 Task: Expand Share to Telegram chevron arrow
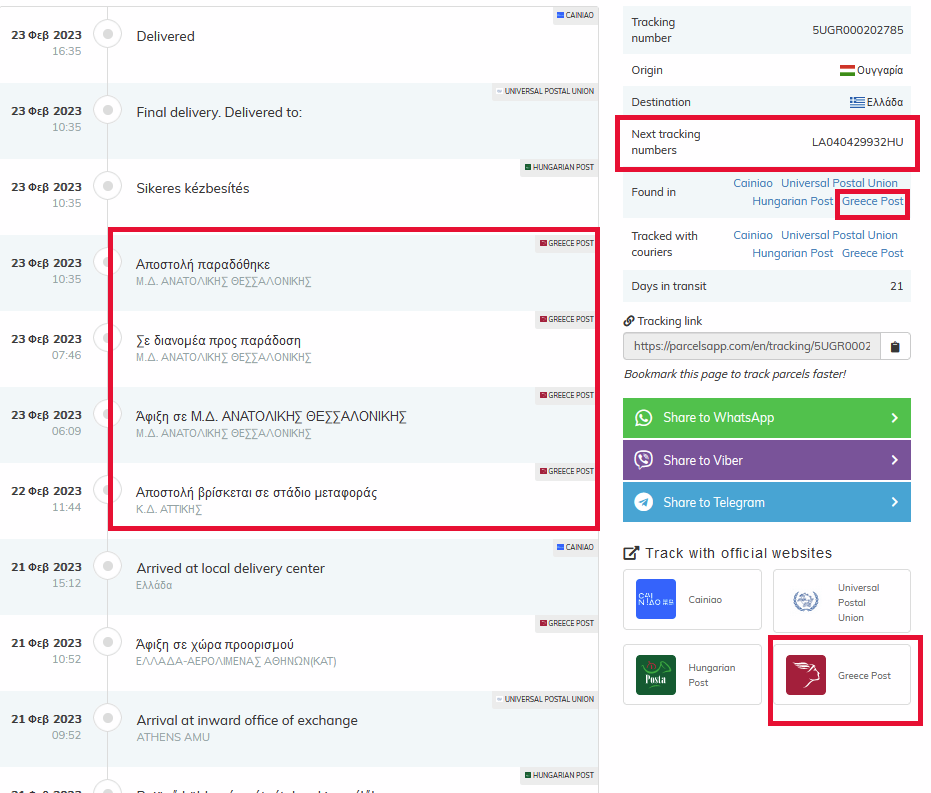pos(895,502)
